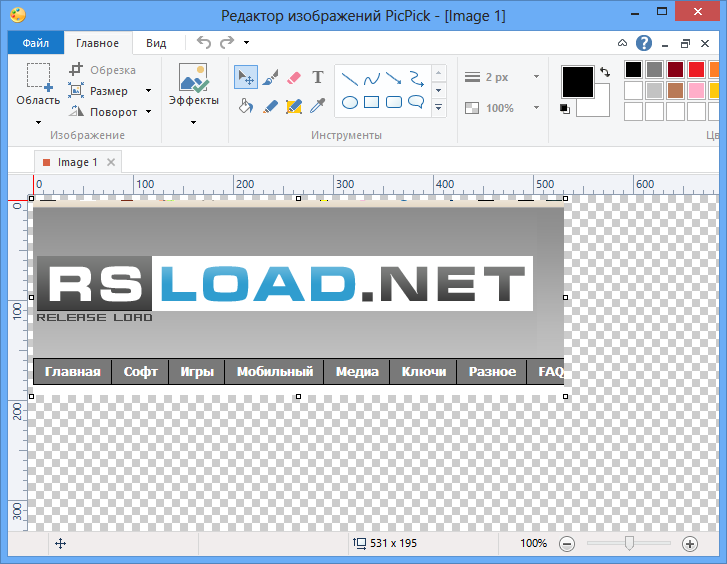The height and width of the screenshot is (564, 727).
Task: Open quick access toolbar customize arrow
Action: pyautogui.click(x=247, y=43)
